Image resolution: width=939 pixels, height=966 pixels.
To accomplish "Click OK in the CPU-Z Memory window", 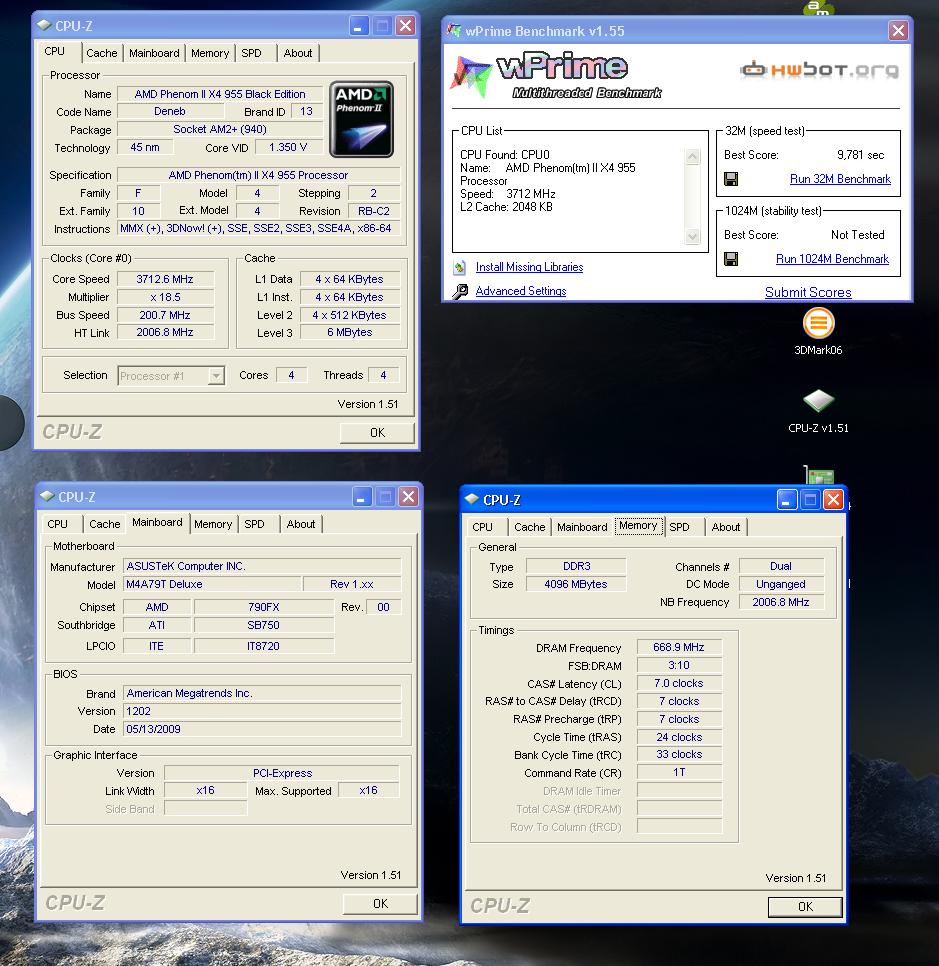I will coord(805,907).
